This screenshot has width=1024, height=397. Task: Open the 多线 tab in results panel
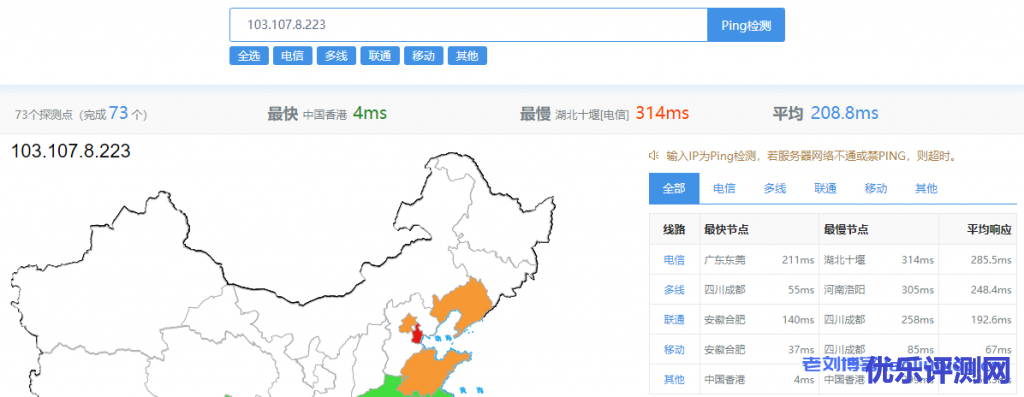775,189
